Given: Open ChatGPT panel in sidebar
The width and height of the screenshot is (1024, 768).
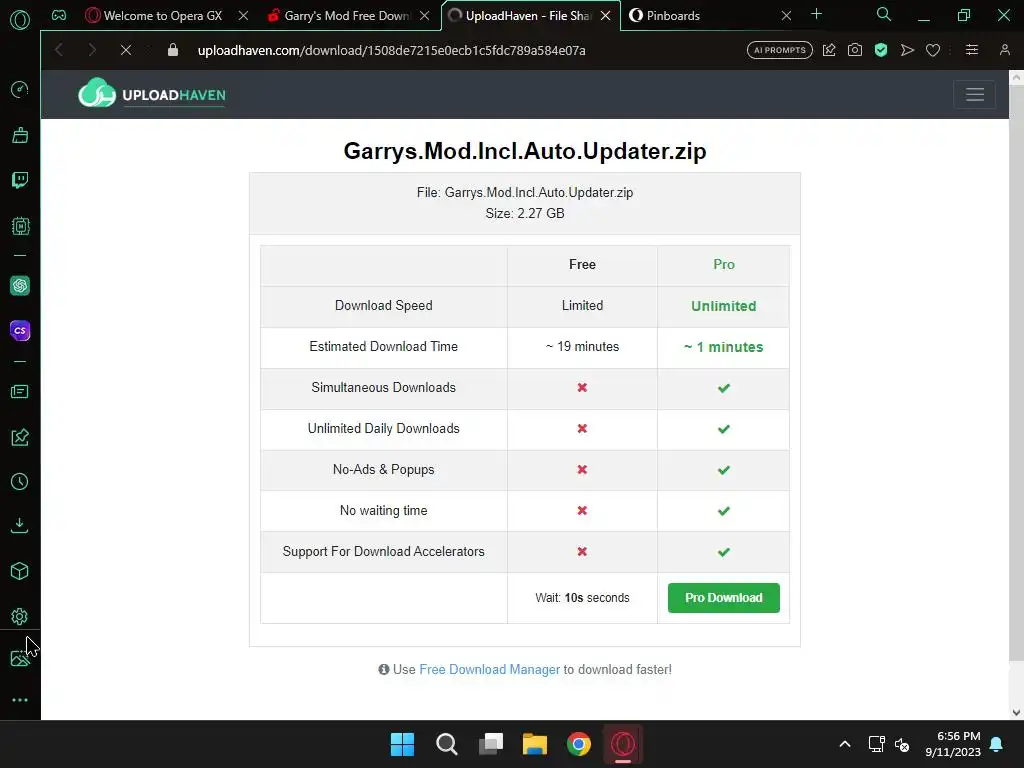Looking at the screenshot, I should pyautogui.click(x=20, y=285).
